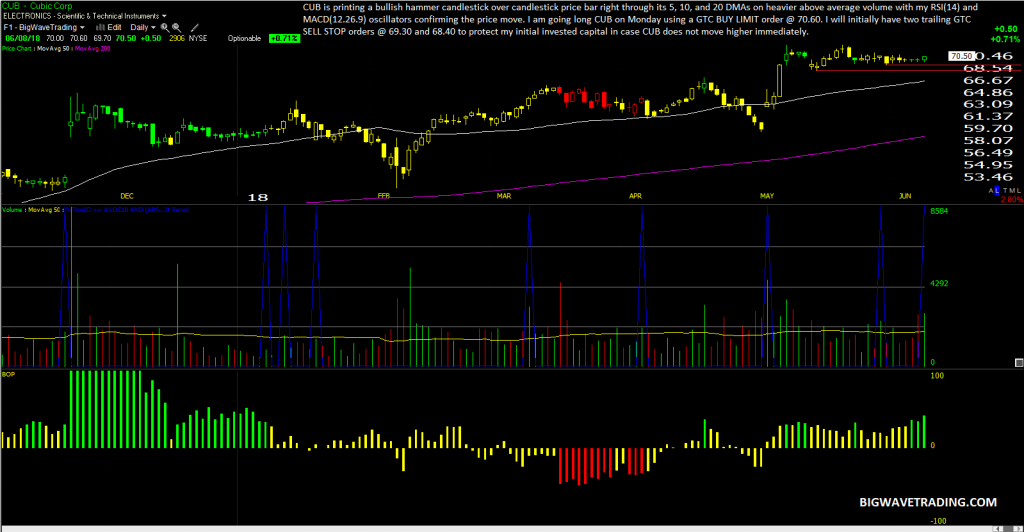Click the open price 70.00 in quote row
Screen dimensions: 1024x532
coord(55,39)
